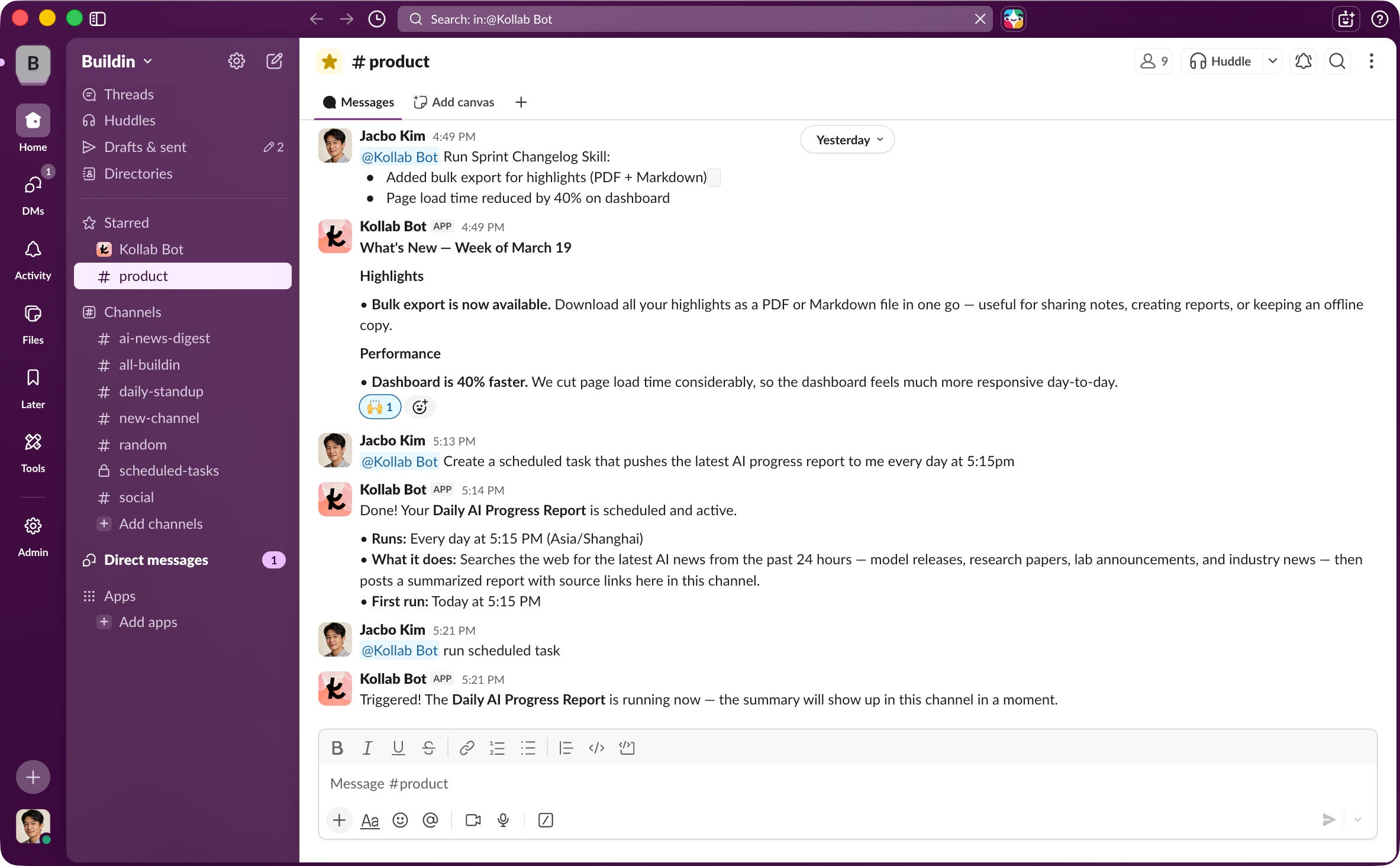Click the new message compose icon

point(274,61)
